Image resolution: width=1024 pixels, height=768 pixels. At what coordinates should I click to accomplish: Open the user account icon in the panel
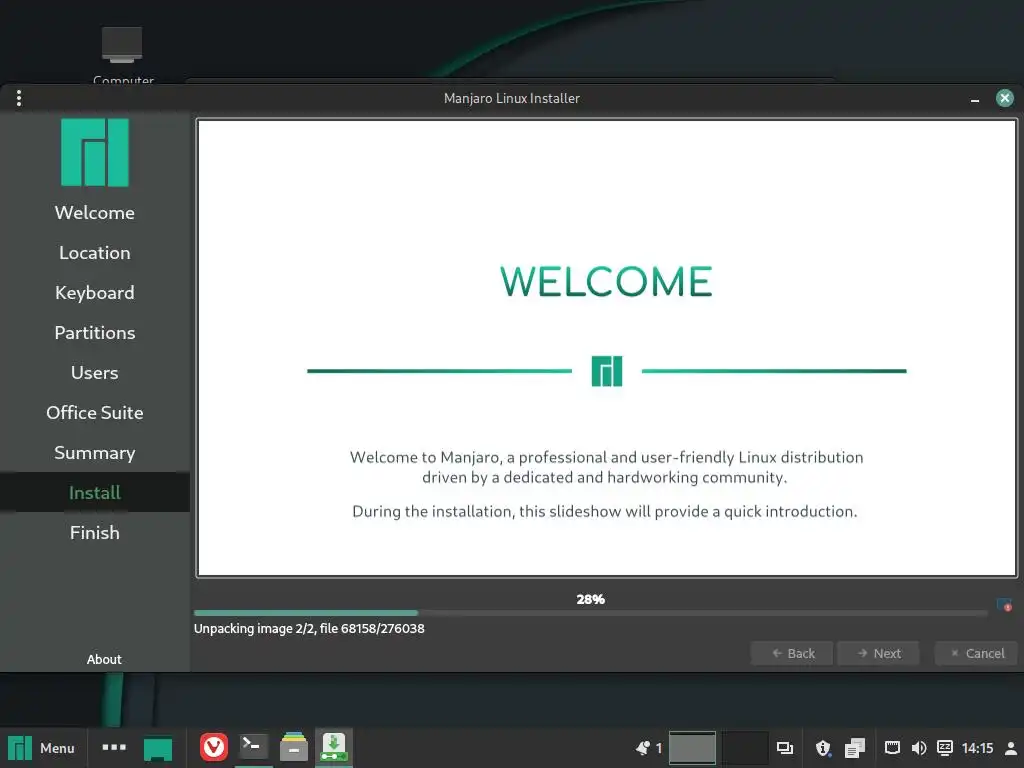pyautogui.click(x=1011, y=748)
